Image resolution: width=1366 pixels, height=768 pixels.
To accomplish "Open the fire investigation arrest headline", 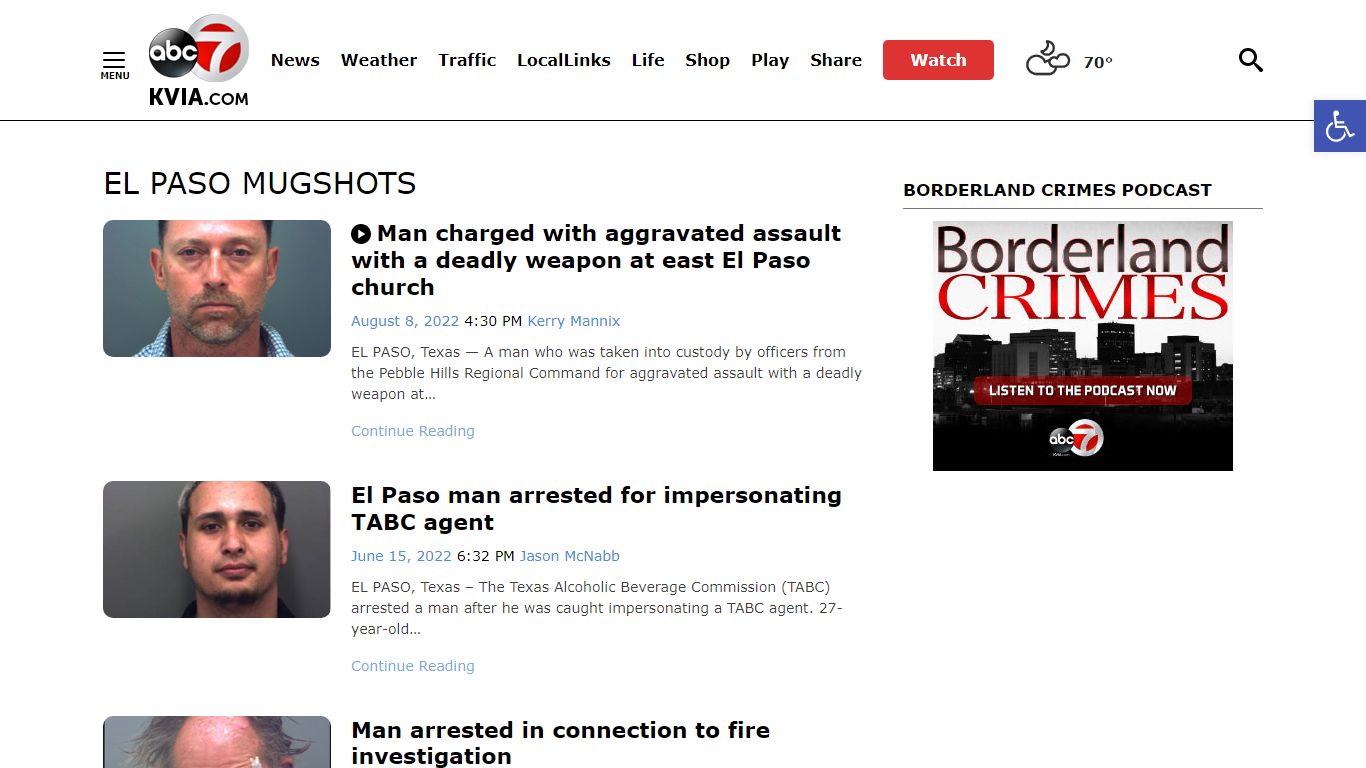I will (x=561, y=743).
